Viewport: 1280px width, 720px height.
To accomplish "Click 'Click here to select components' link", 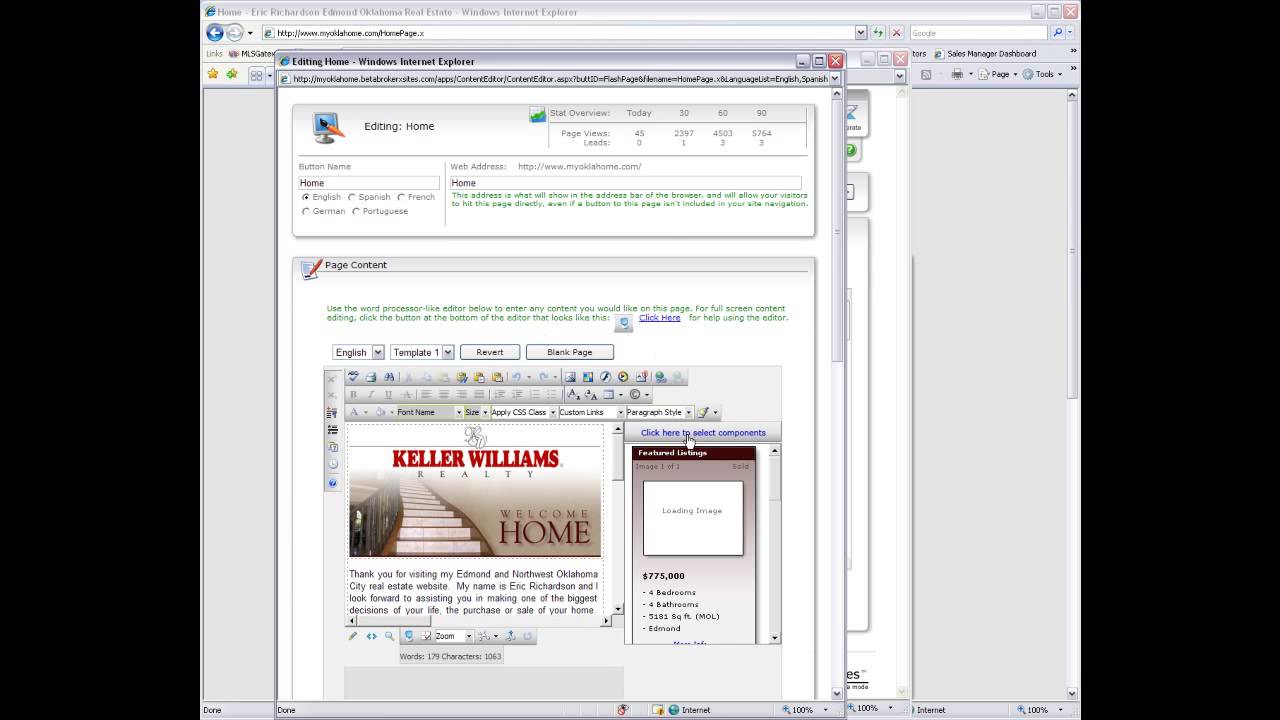I will click(x=703, y=433).
